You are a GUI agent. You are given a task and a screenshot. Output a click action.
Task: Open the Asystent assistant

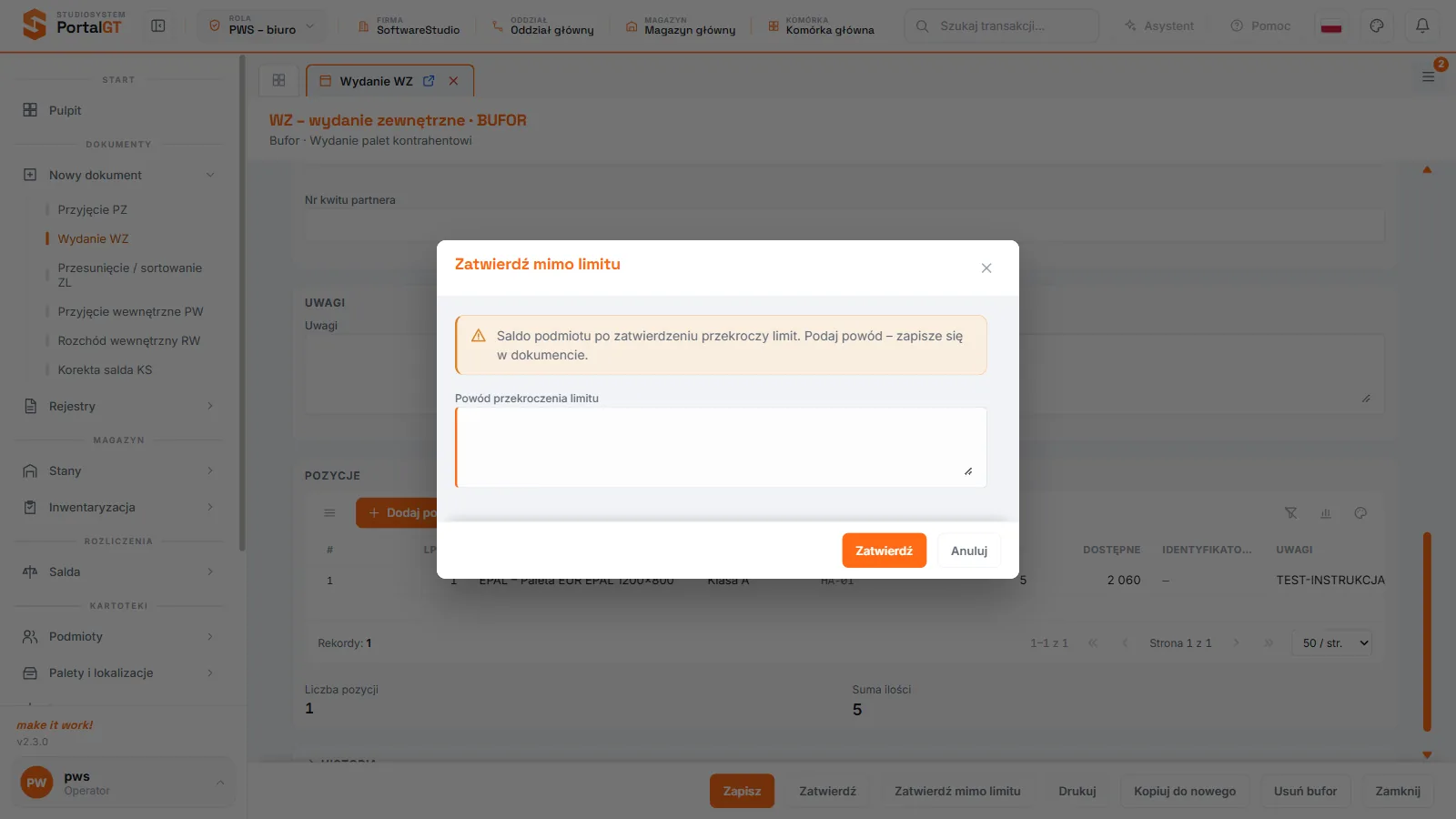(x=1159, y=26)
